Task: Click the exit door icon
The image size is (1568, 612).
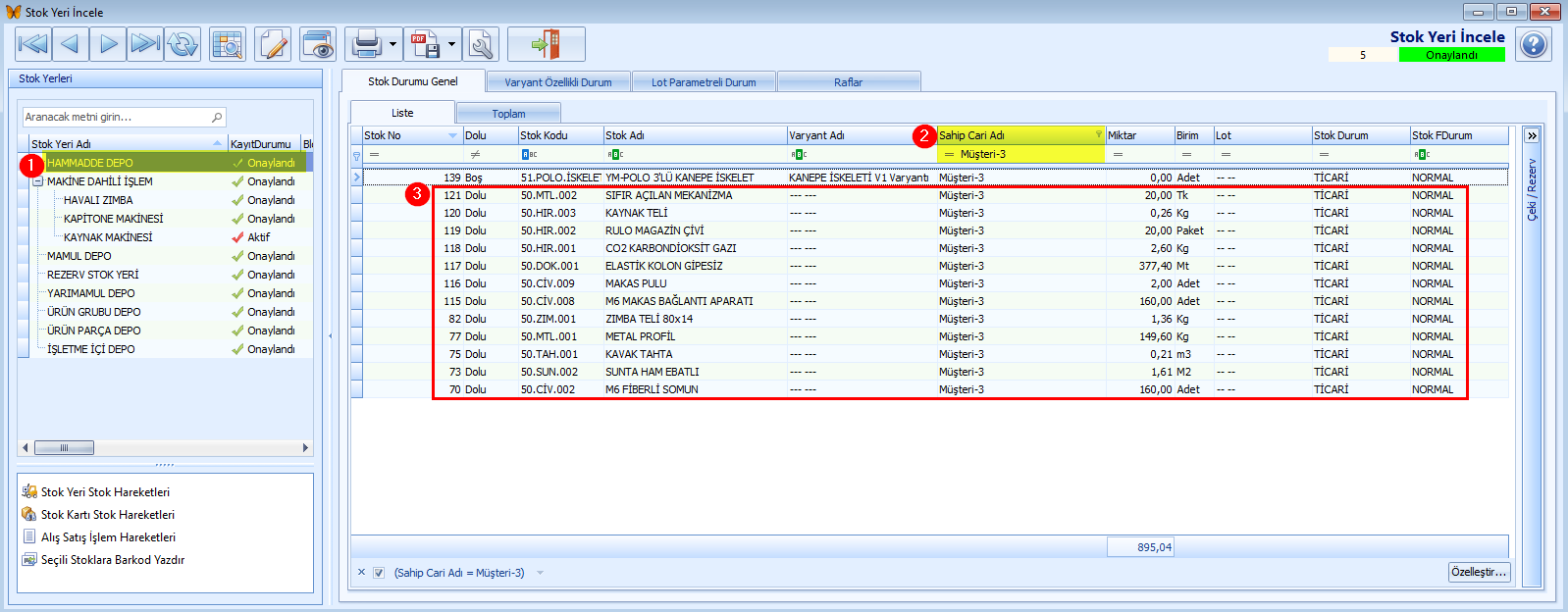Action: coord(546,44)
